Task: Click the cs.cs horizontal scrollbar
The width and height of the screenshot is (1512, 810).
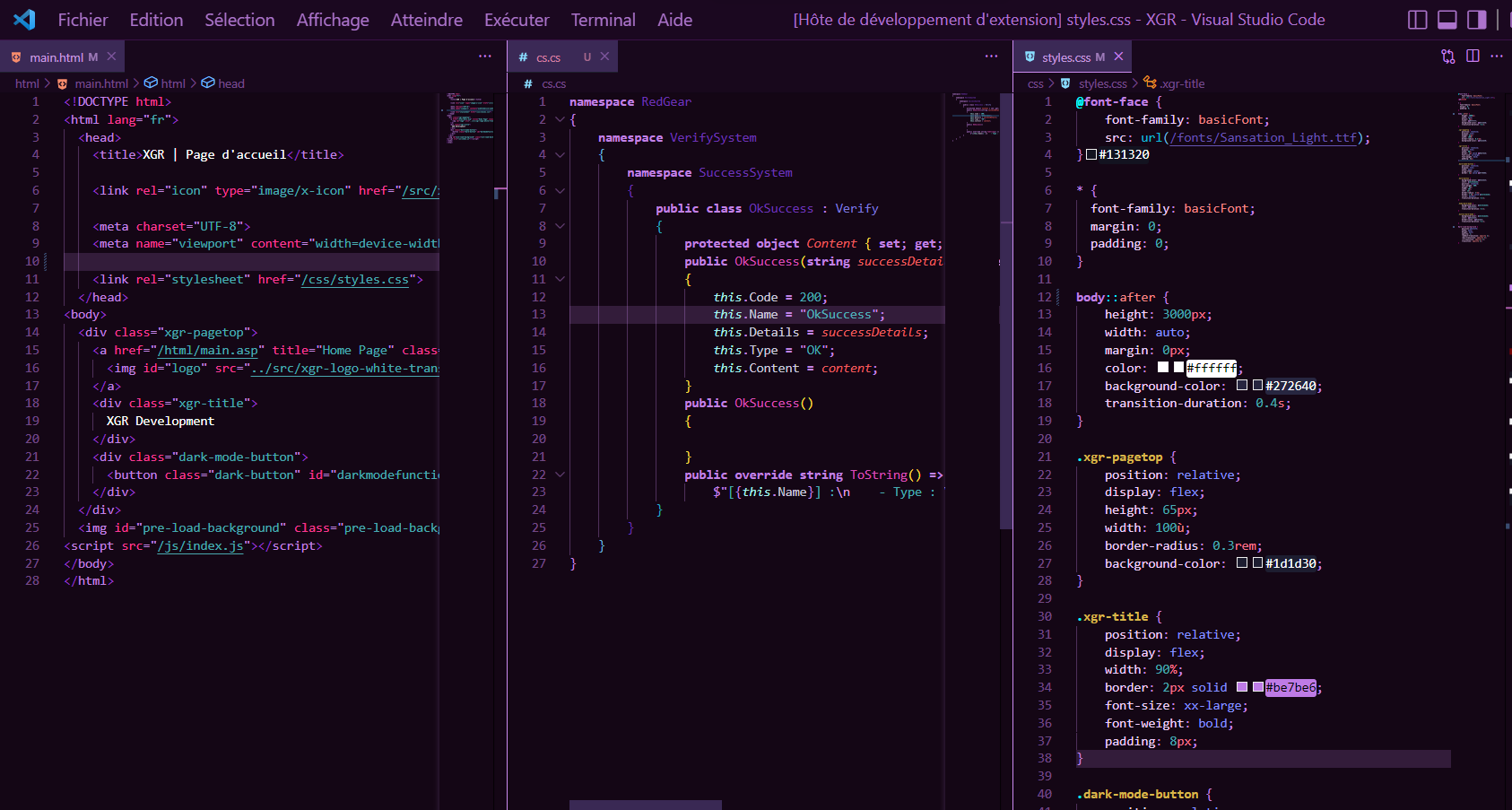Action: [x=645, y=805]
